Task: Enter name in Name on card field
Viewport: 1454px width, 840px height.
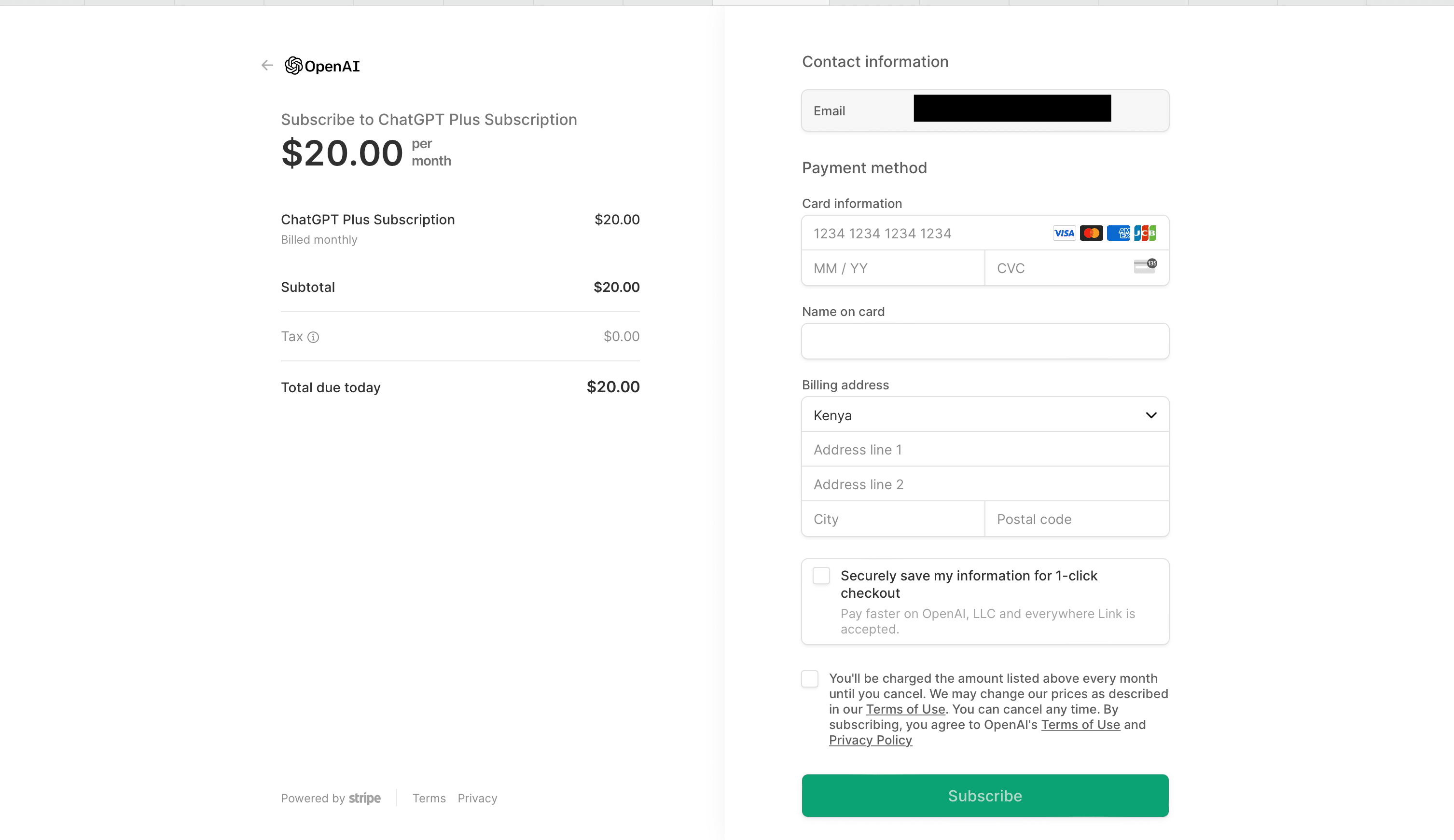Action: pos(985,341)
